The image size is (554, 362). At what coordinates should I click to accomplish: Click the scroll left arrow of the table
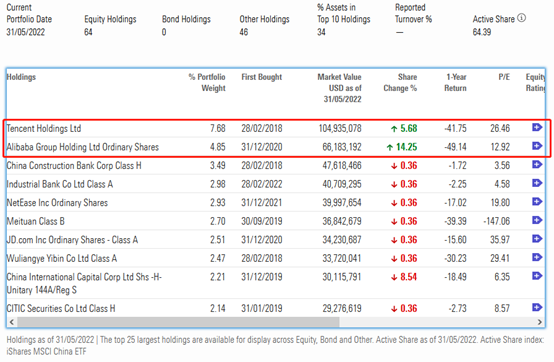(12, 322)
